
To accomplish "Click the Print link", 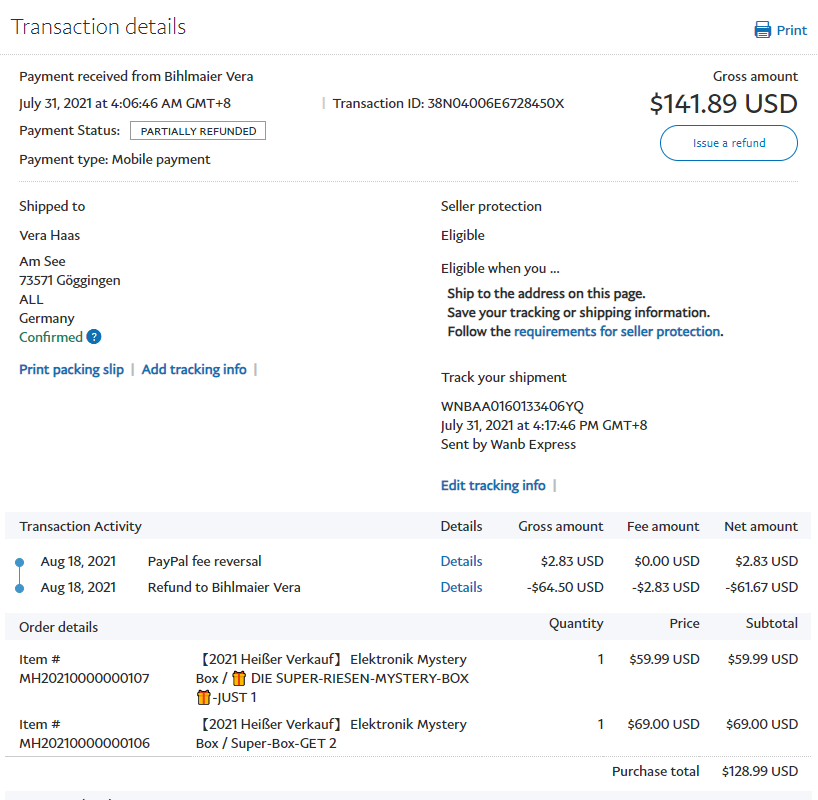I will (791, 30).
